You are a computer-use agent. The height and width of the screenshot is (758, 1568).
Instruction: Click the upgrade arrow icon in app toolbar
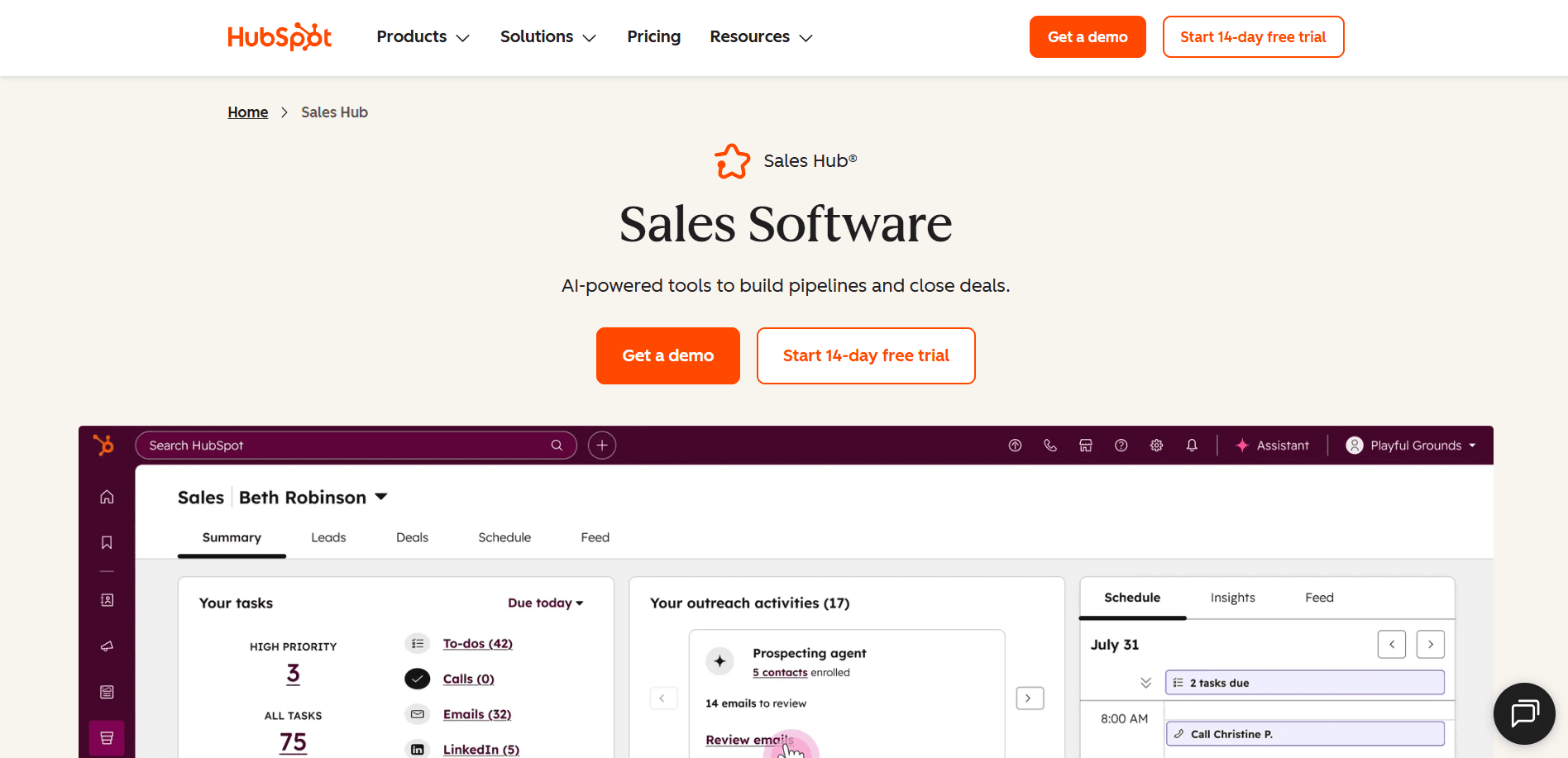tap(1015, 446)
